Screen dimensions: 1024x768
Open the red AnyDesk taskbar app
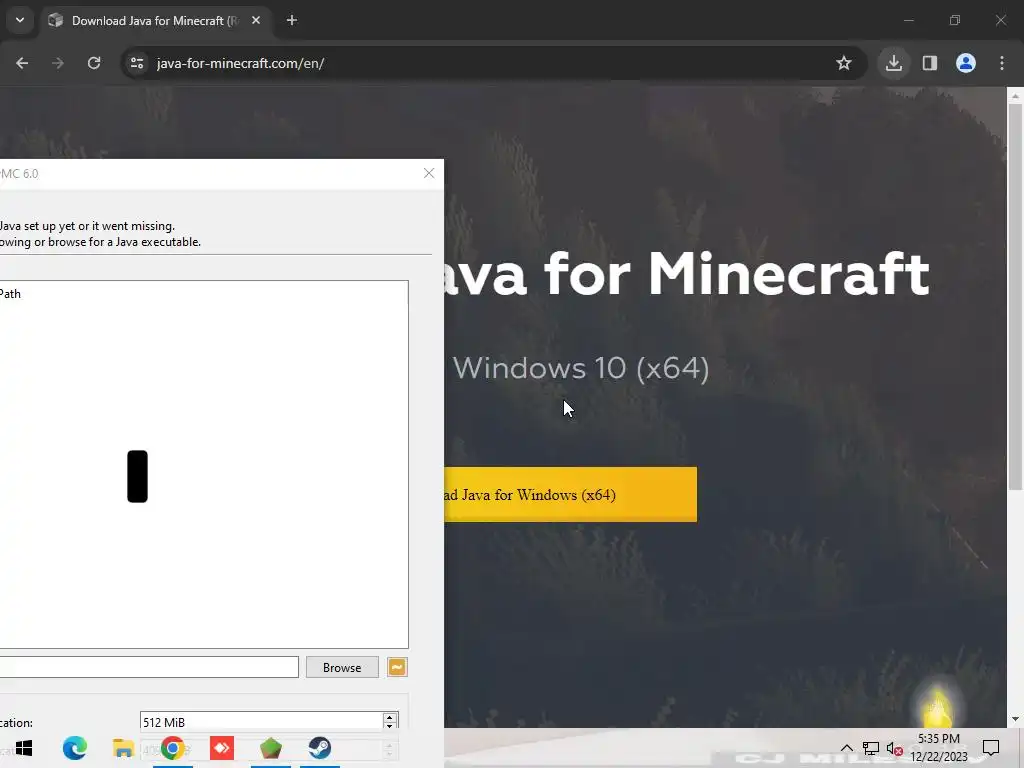[221, 748]
